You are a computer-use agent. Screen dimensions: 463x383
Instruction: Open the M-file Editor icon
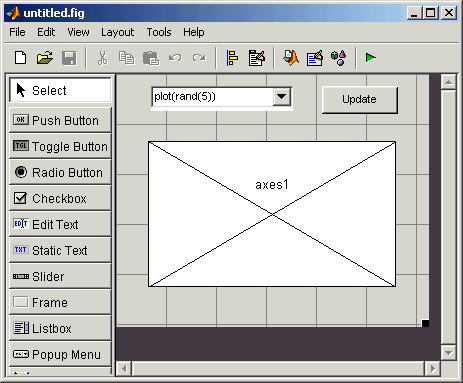pyautogui.click(x=291, y=58)
